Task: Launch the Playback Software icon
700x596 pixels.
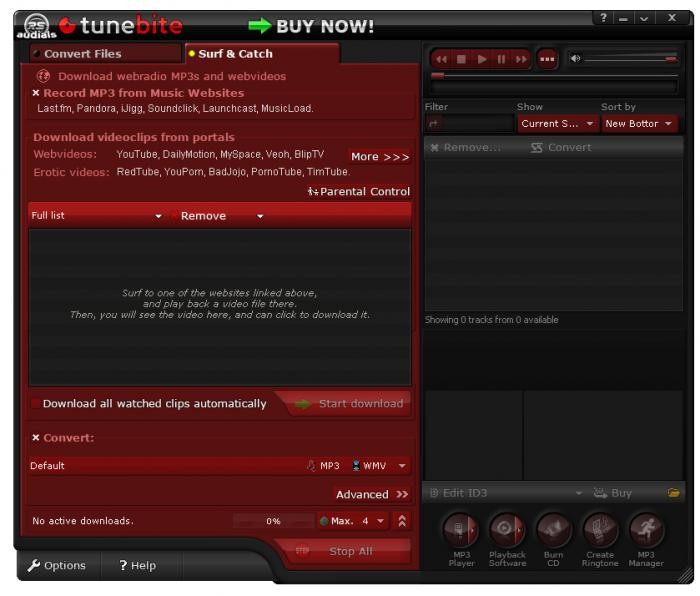Action: (x=507, y=529)
